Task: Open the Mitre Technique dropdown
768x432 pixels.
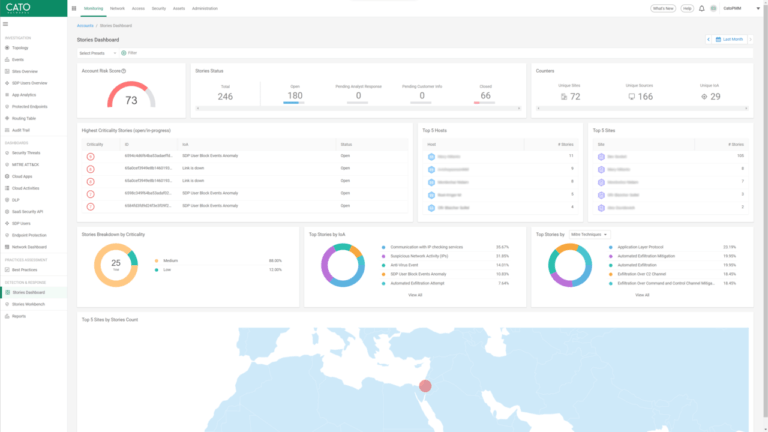Action: (590, 234)
